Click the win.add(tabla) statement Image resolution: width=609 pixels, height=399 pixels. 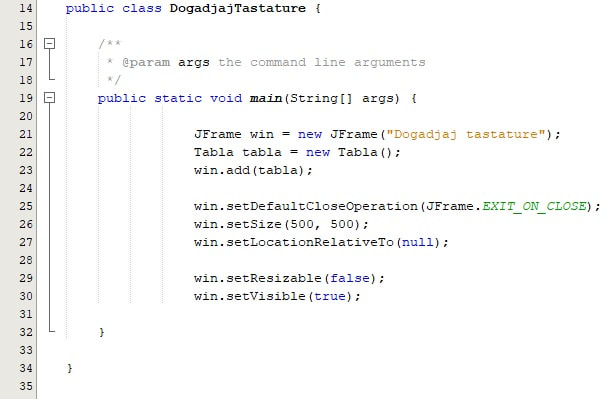[253, 170]
